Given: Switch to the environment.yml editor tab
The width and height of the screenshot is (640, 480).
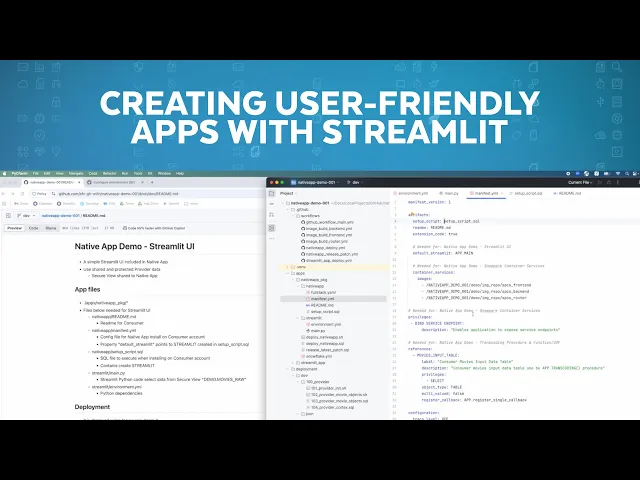Looking at the screenshot, I should pos(411,193).
